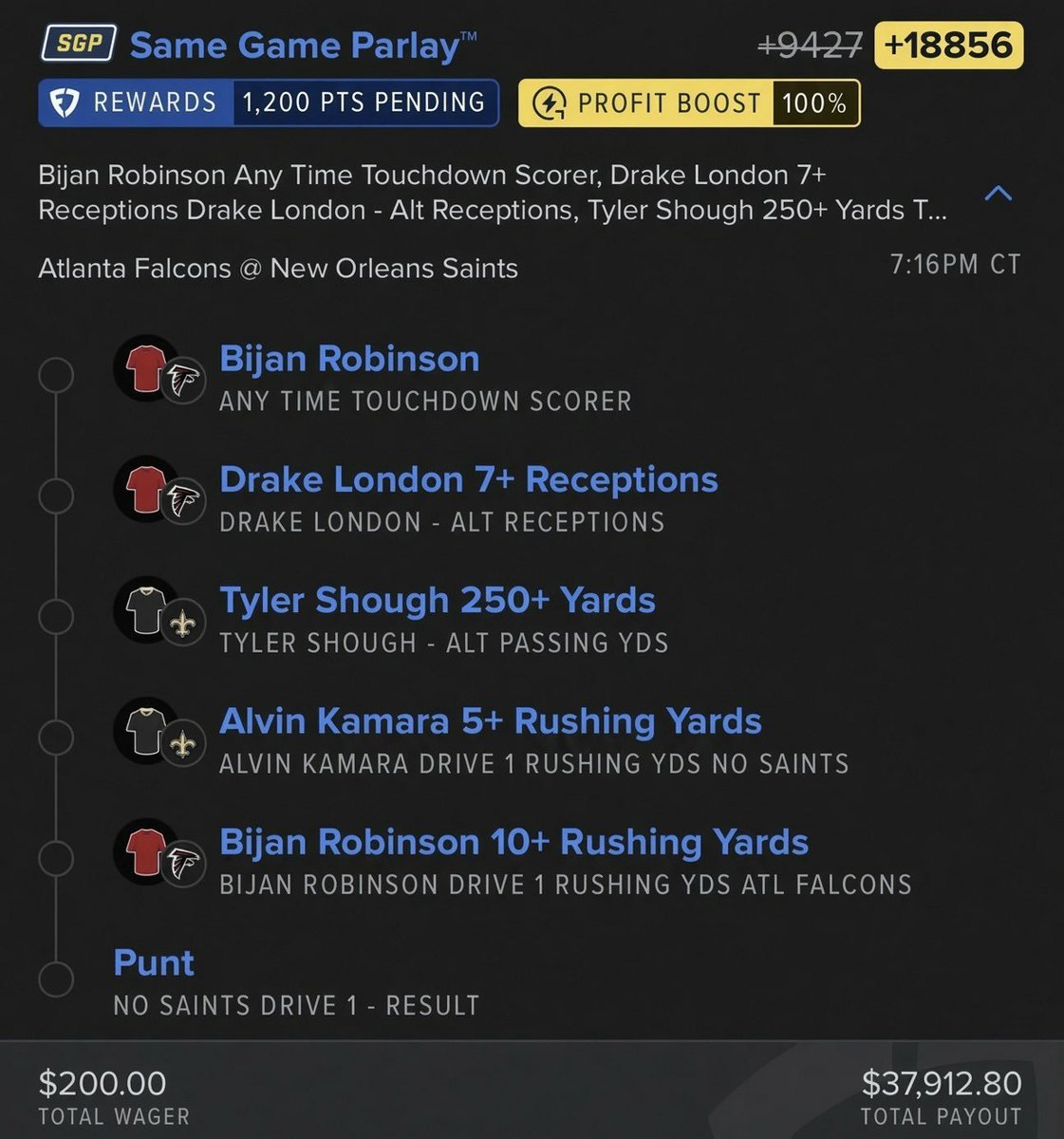Tap the $37,912.80 total payout amount

[x=942, y=1083]
